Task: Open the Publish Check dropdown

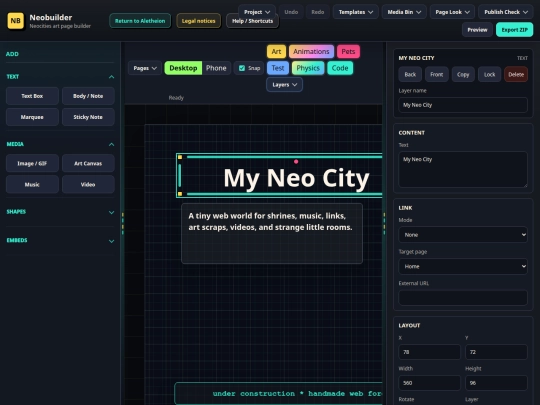Action: click(506, 12)
